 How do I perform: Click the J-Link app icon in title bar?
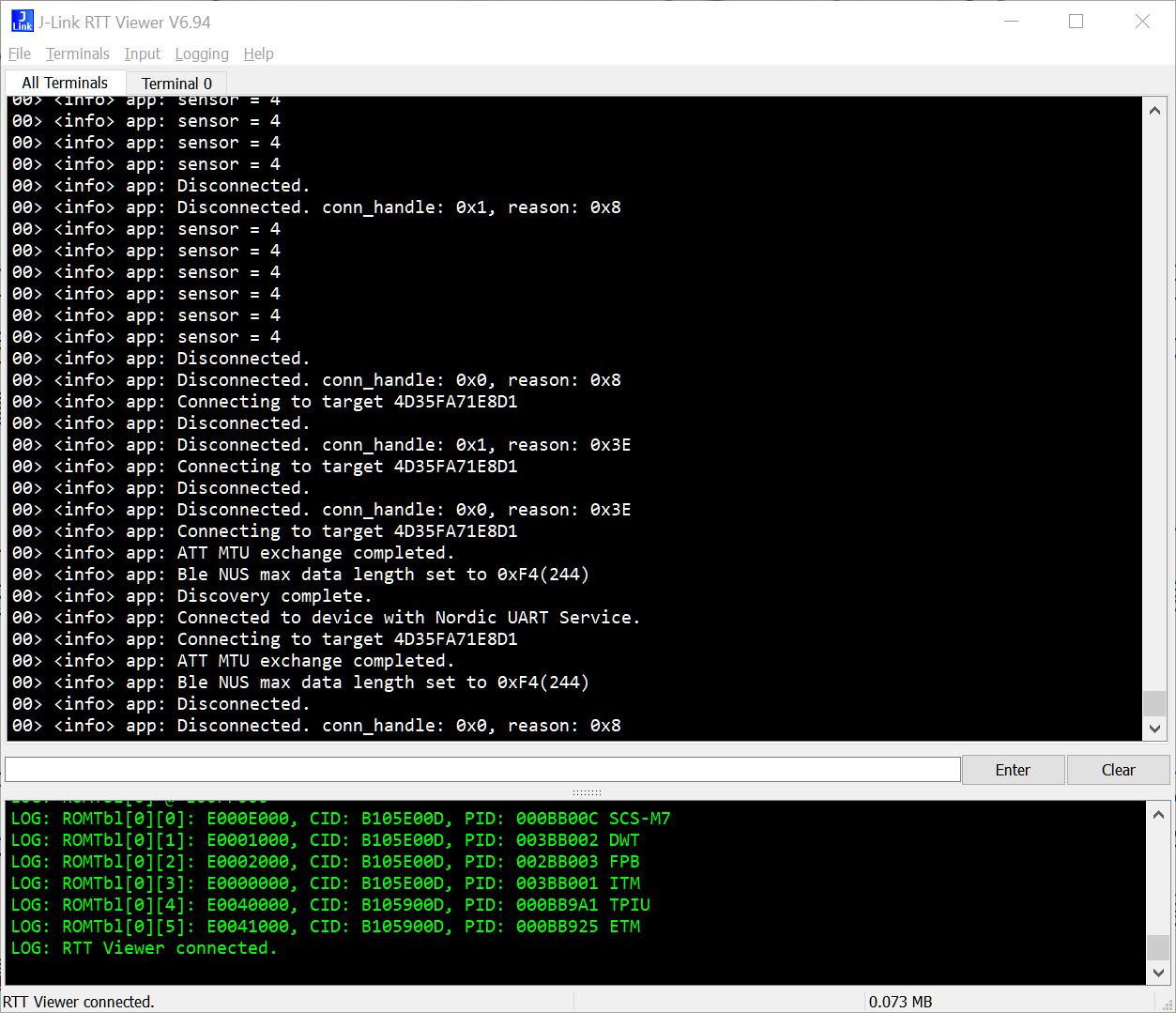point(22,22)
